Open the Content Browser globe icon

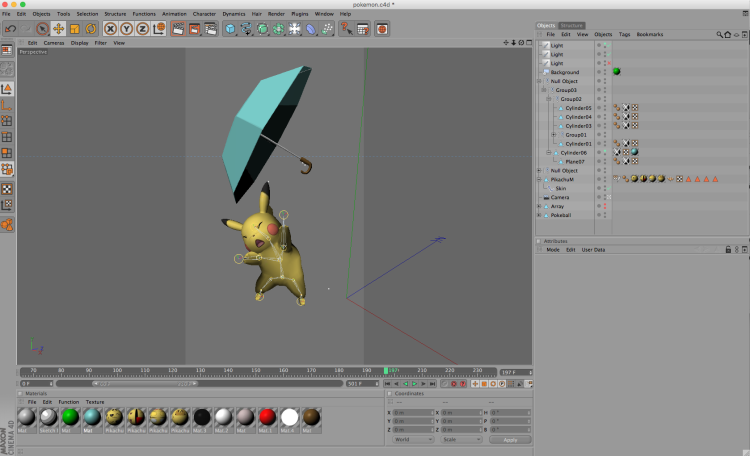[382, 29]
